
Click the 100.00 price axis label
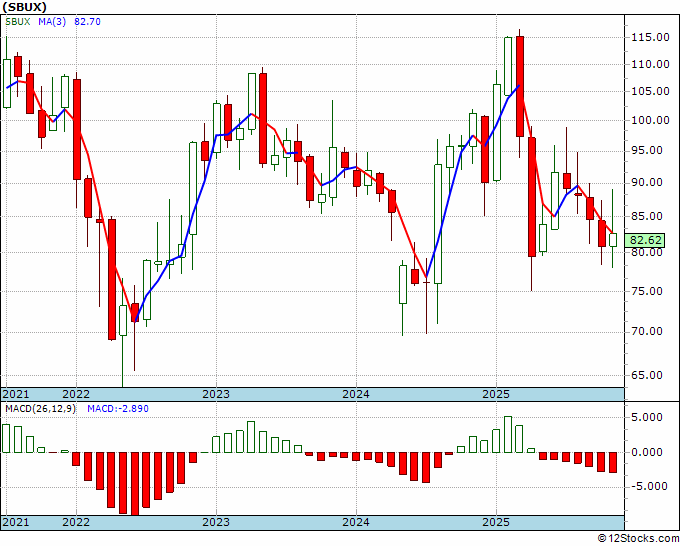649,120
